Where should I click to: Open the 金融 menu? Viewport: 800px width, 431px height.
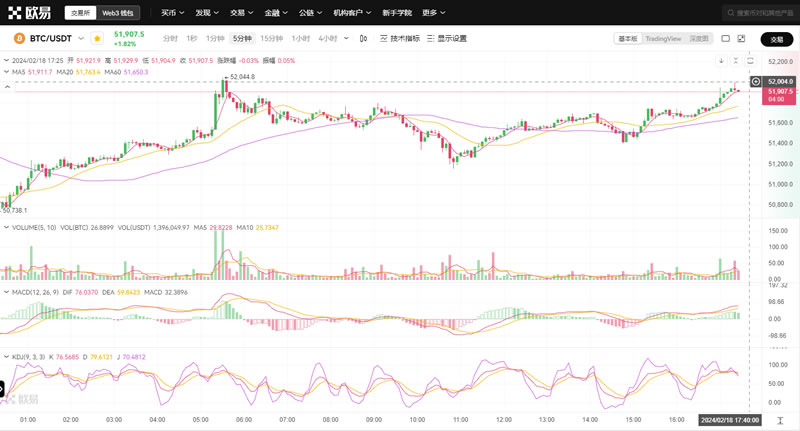pyautogui.click(x=276, y=13)
